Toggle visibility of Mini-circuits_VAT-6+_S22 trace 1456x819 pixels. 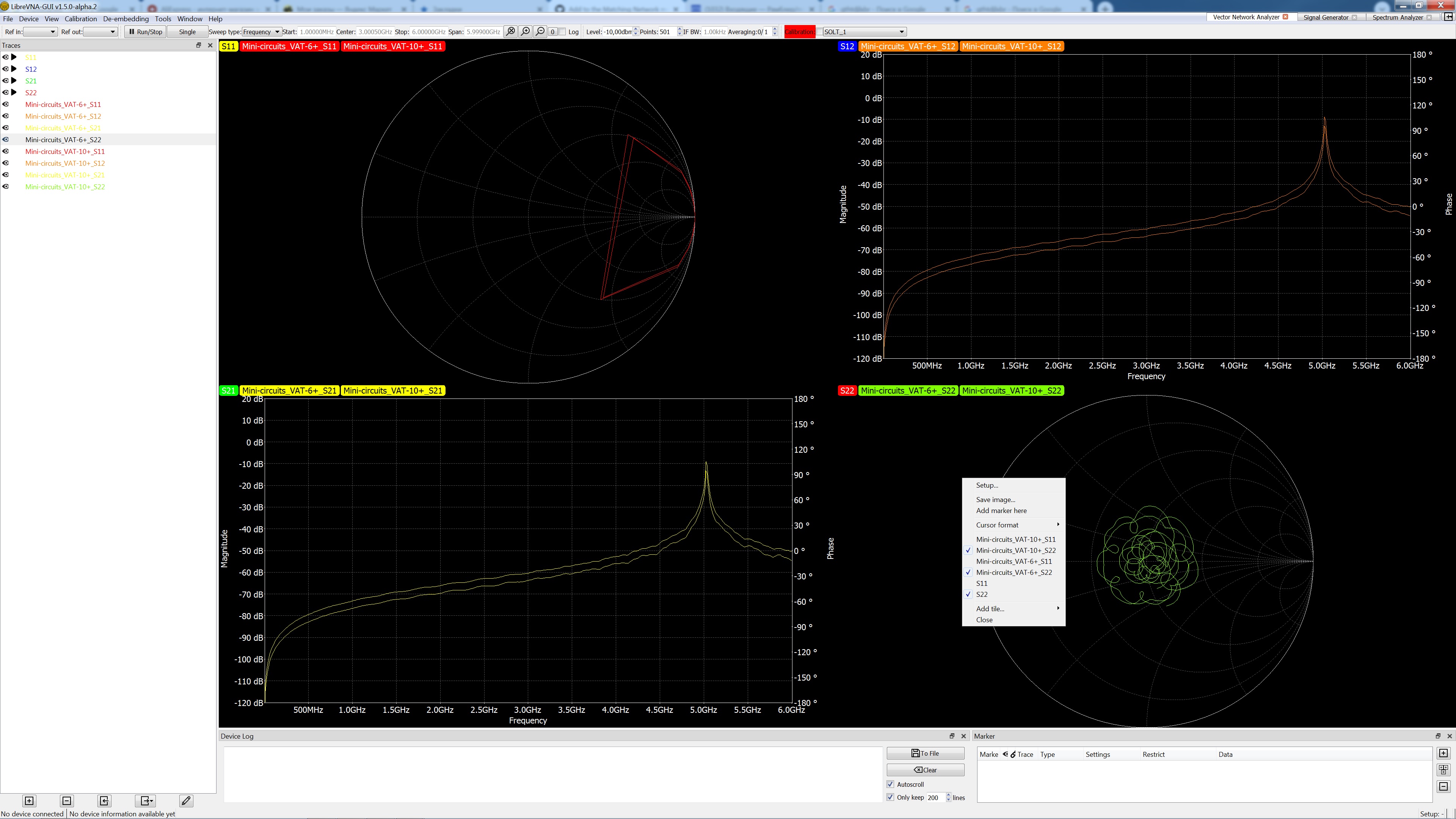pyautogui.click(x=6, y=140)
